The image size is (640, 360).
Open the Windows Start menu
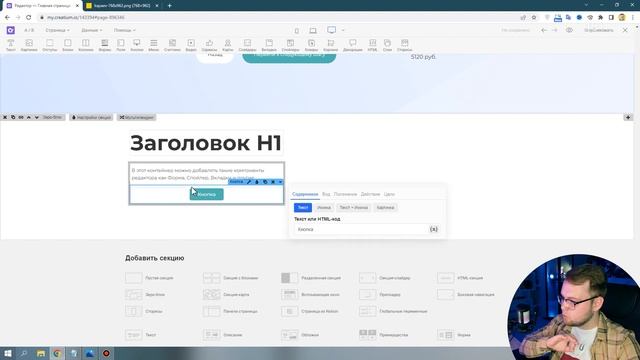7,353
